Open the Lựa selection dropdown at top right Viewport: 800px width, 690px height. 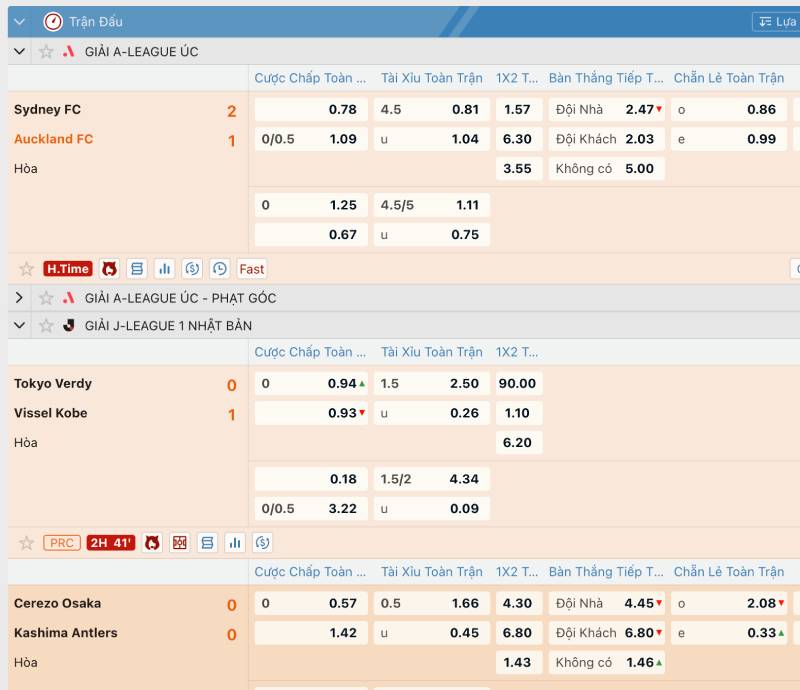(x=776, y=22)
